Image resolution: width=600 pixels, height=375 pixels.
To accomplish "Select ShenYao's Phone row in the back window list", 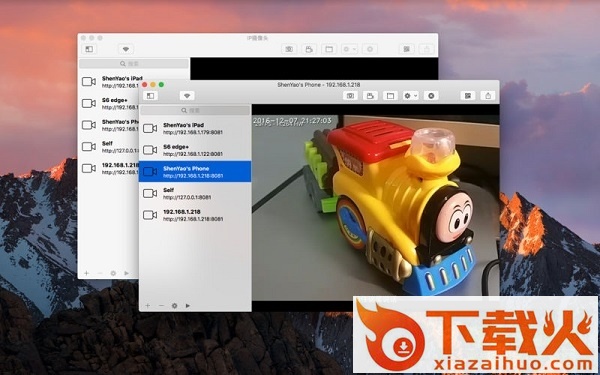I will (109, 125).
